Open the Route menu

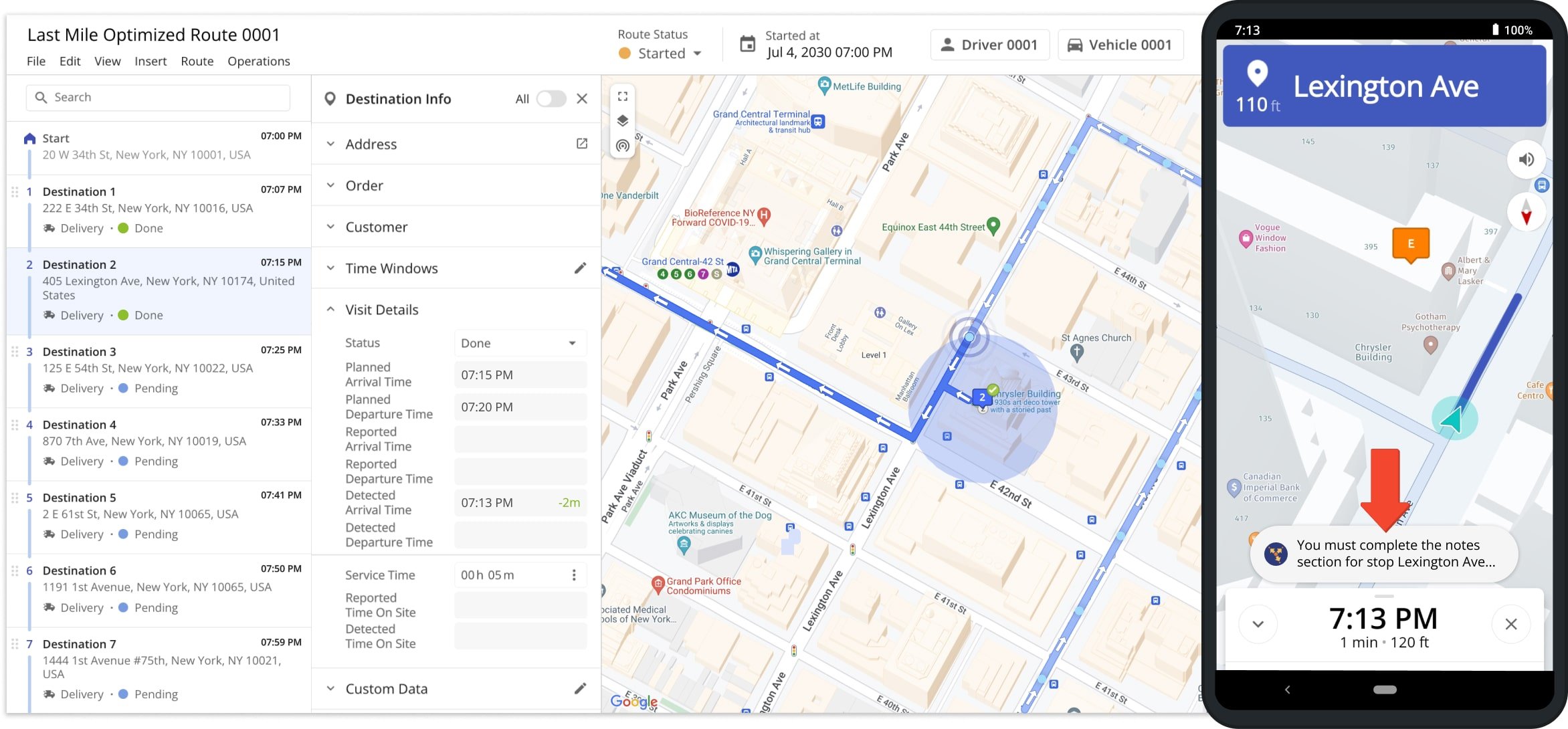click(x=197, y=62)
